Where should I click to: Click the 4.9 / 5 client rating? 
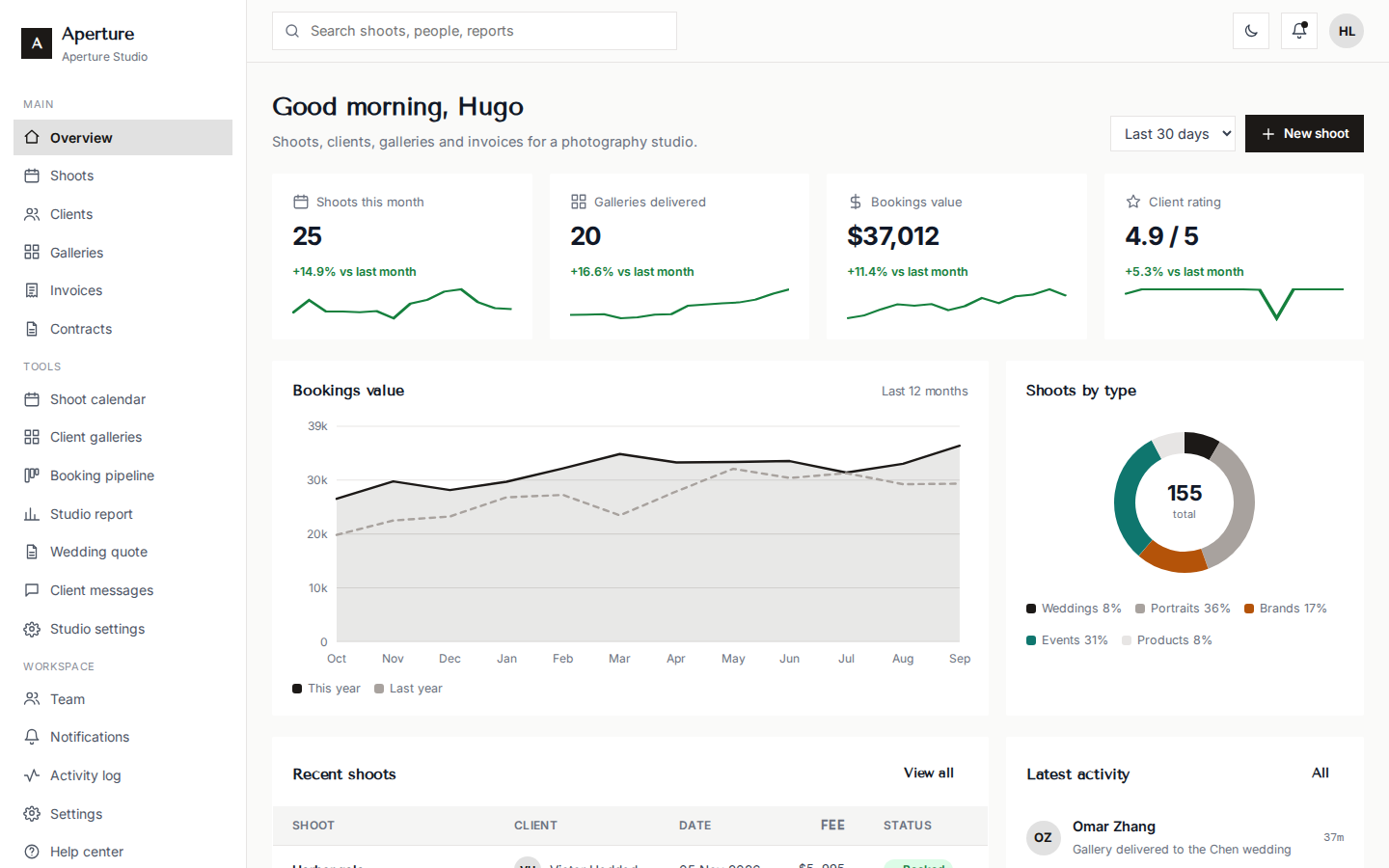tap(1162, 236)
